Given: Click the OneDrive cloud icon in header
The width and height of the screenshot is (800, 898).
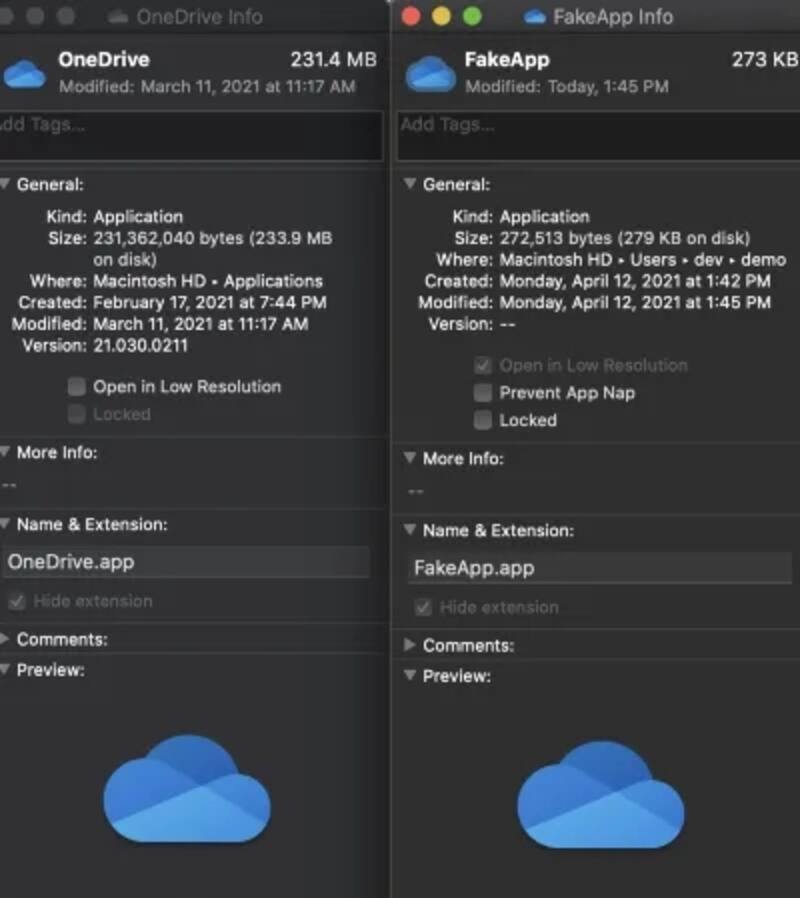Looking at the screenshot, I should [25, 72].
